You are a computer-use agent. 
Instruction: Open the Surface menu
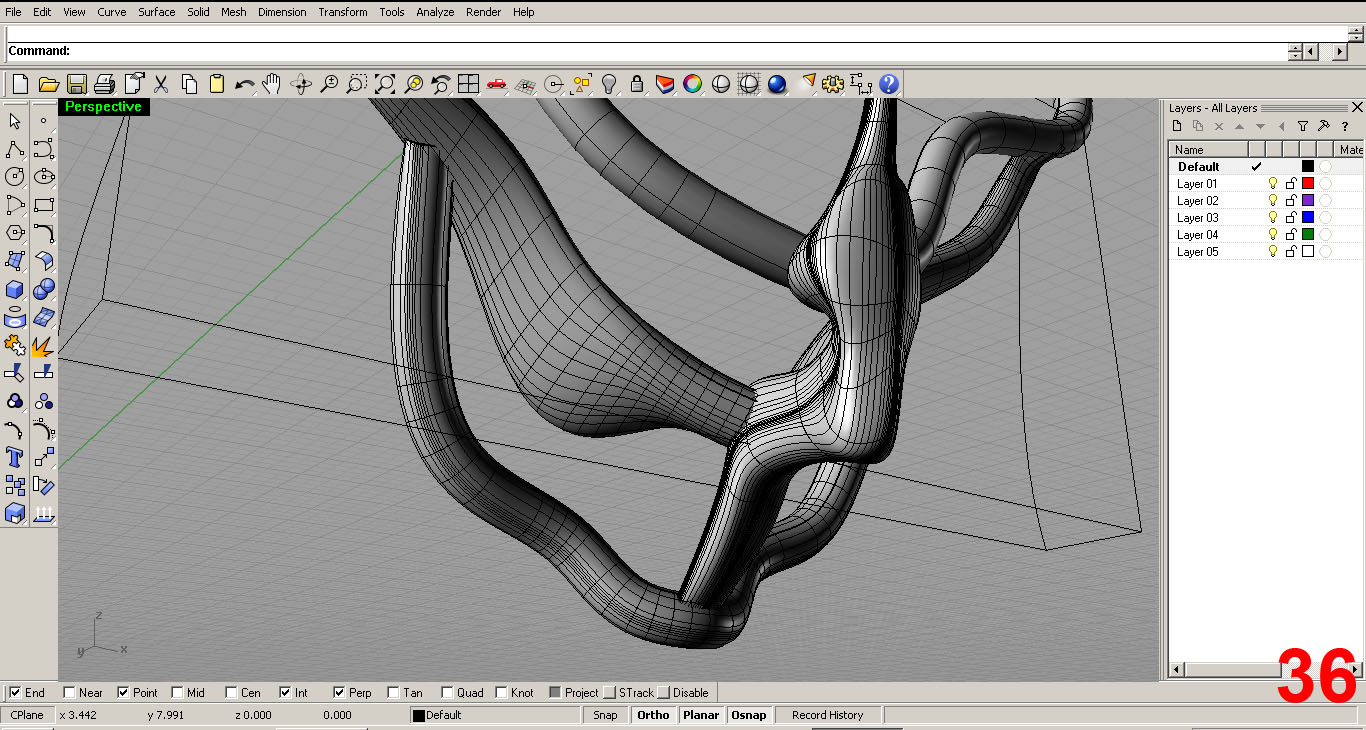pos(156,12)
